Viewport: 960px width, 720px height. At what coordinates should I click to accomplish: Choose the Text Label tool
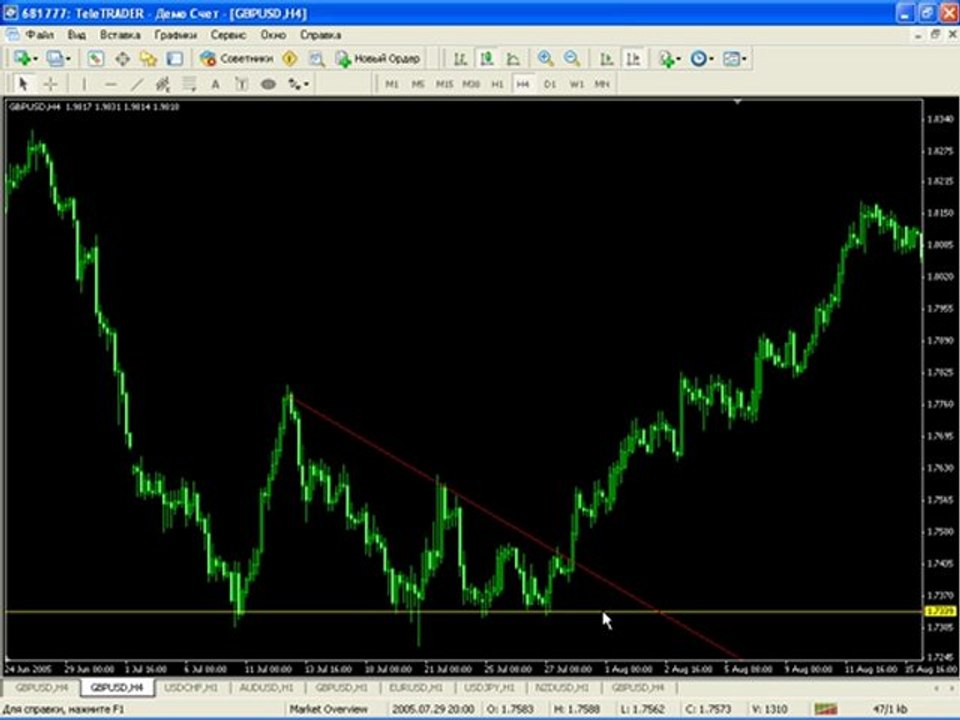[x=242, y=84]
